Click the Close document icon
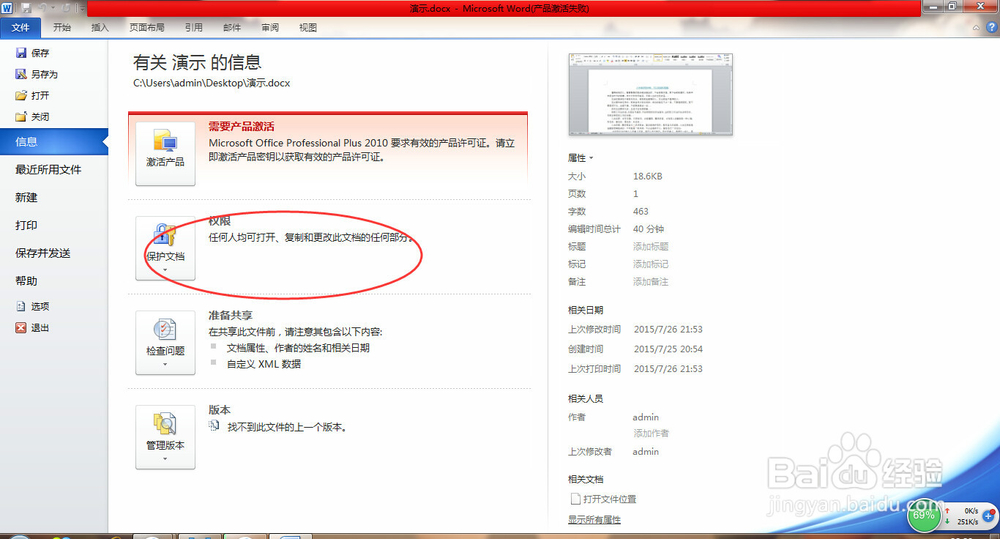Viewport: 1000px width, 539px height. [x=21, y=117]
